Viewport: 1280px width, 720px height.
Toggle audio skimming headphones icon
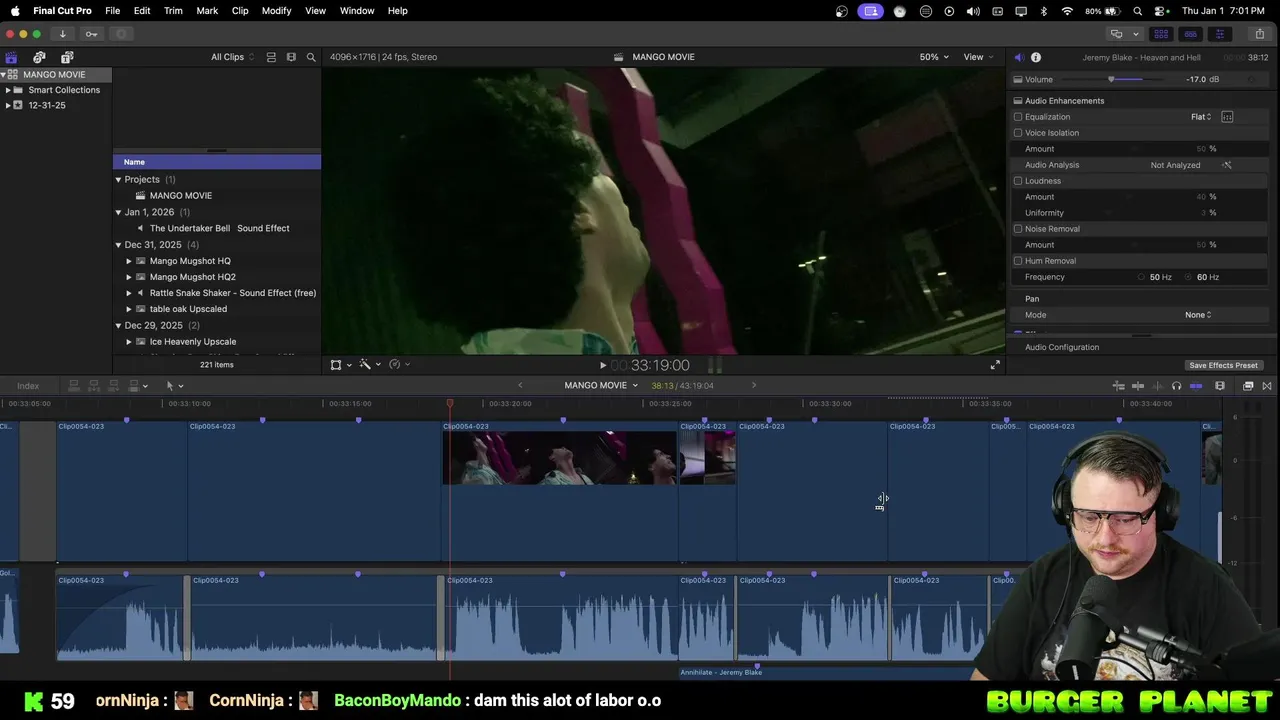point(1176,386)
